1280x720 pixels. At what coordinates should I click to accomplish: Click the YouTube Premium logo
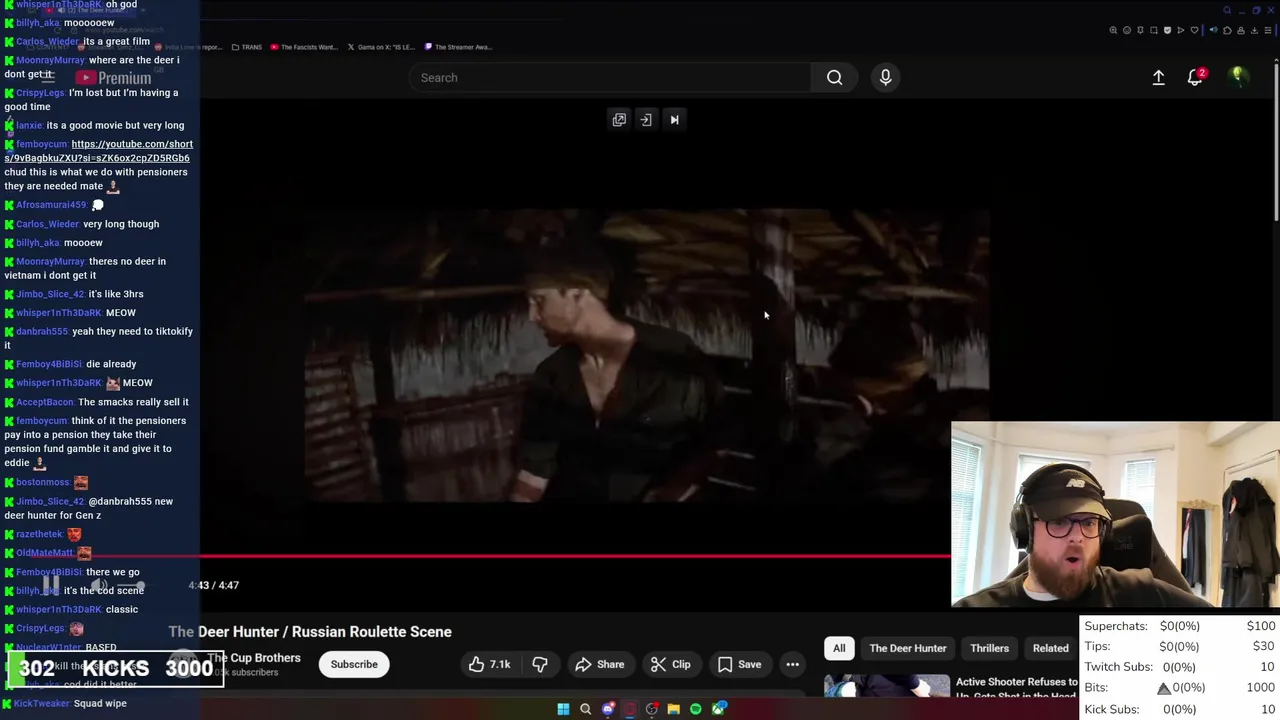pyautogui.click(x=113, y=77)
